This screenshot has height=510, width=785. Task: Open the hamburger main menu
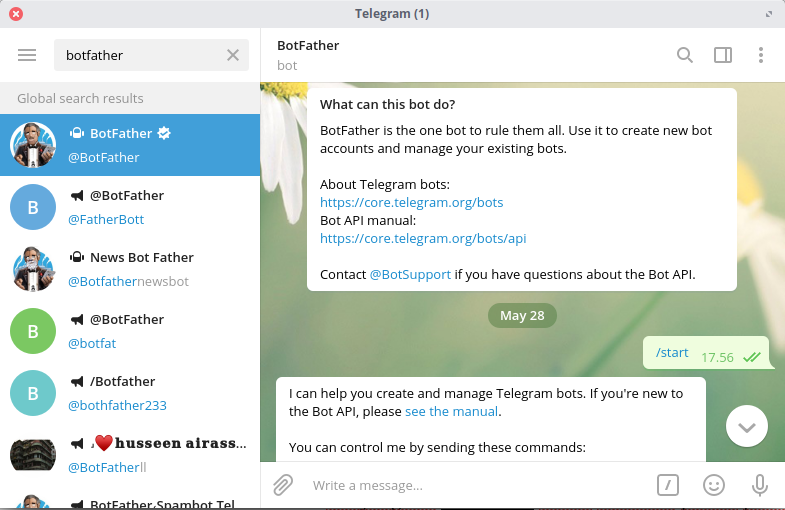[x=27, y=55]
